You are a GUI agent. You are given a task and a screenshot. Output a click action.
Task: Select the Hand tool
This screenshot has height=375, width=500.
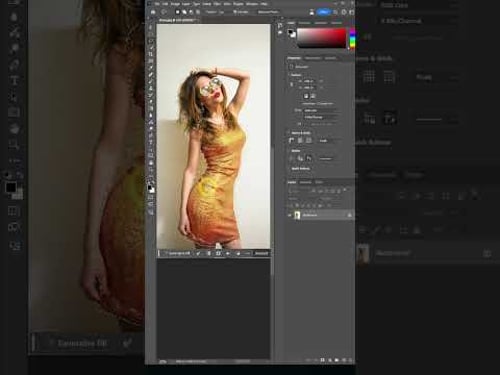[x=151, y=163]
